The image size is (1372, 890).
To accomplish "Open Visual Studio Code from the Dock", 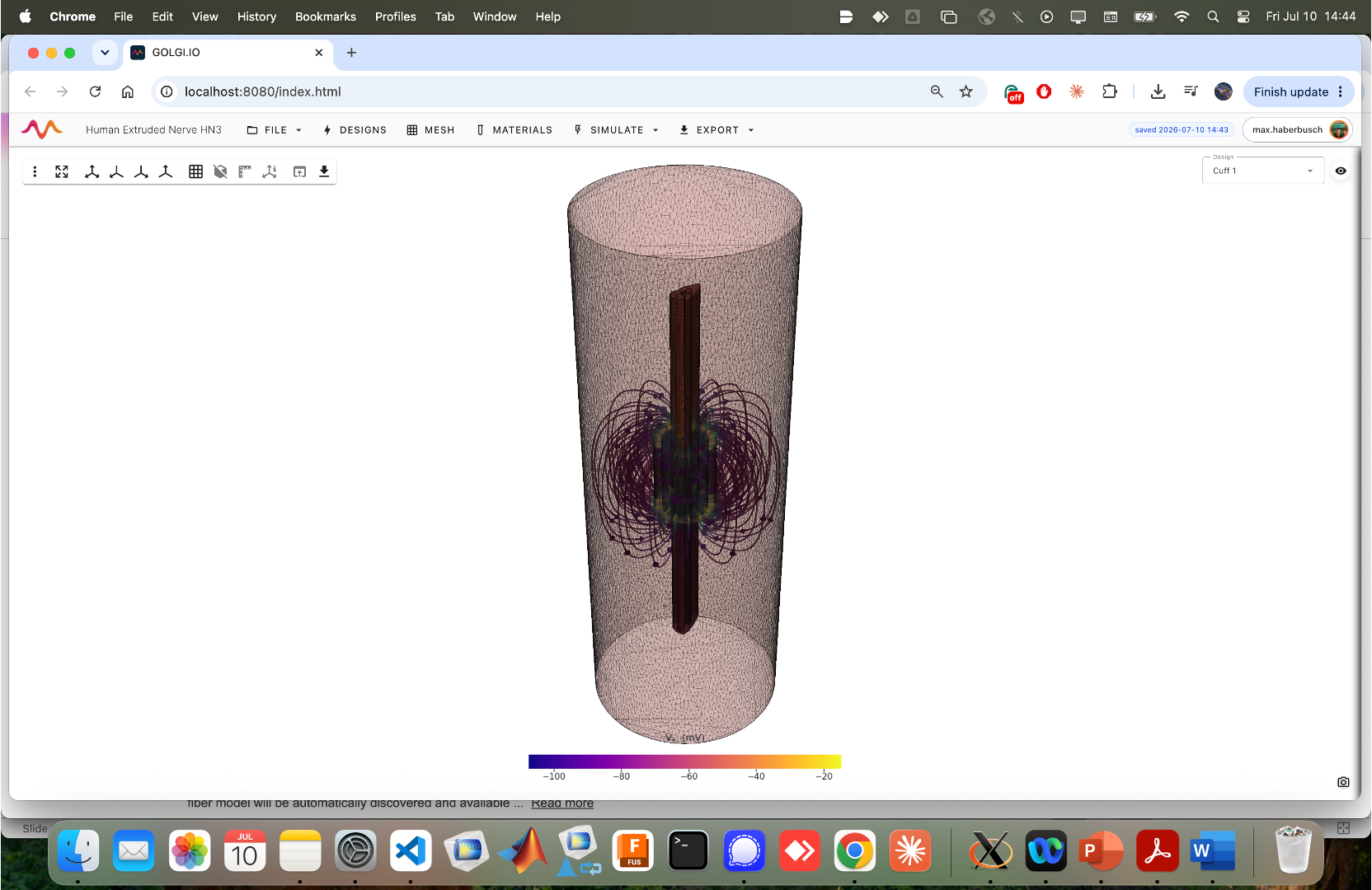I will tap(411, 851).
